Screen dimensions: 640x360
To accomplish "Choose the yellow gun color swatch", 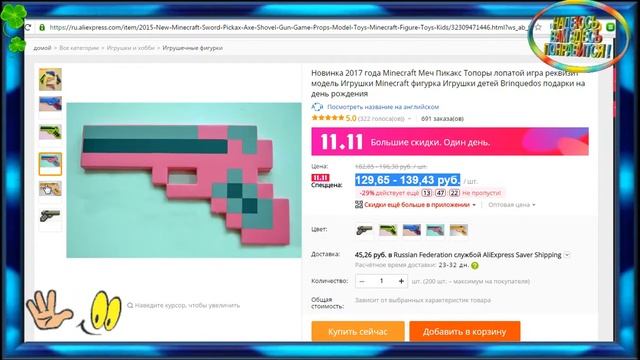I will tap(459, 230).
